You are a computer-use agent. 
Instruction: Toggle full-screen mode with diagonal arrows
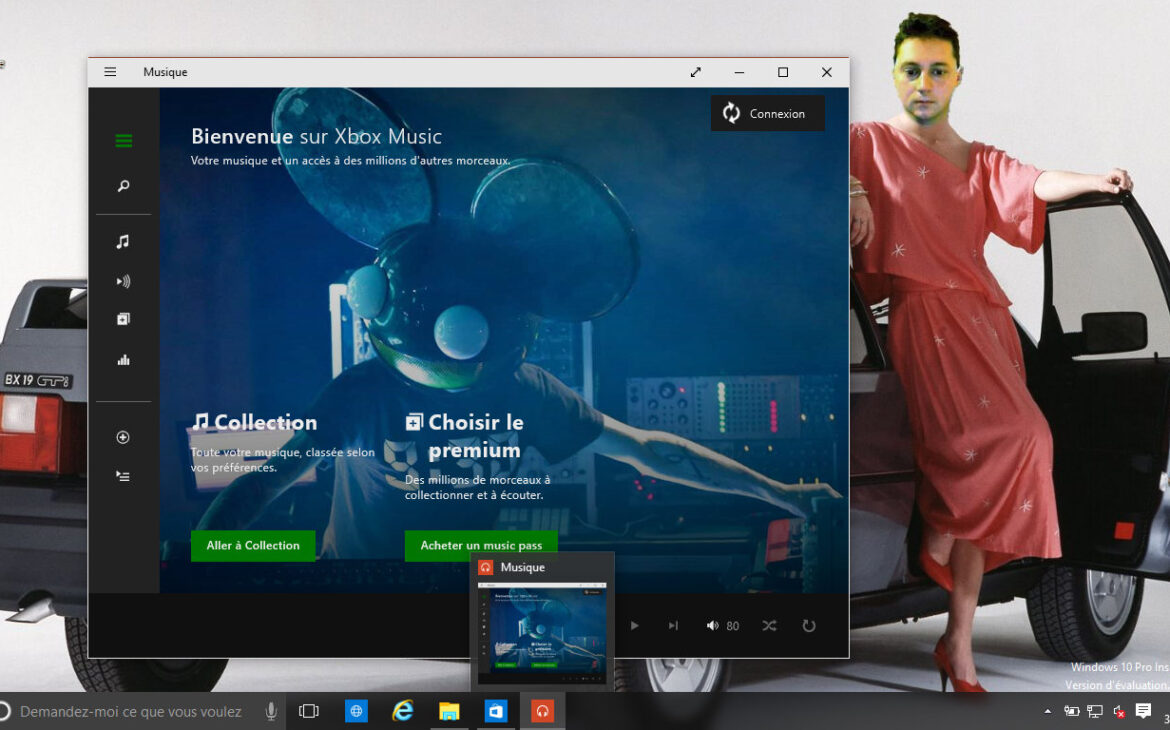tap(696, 72)
